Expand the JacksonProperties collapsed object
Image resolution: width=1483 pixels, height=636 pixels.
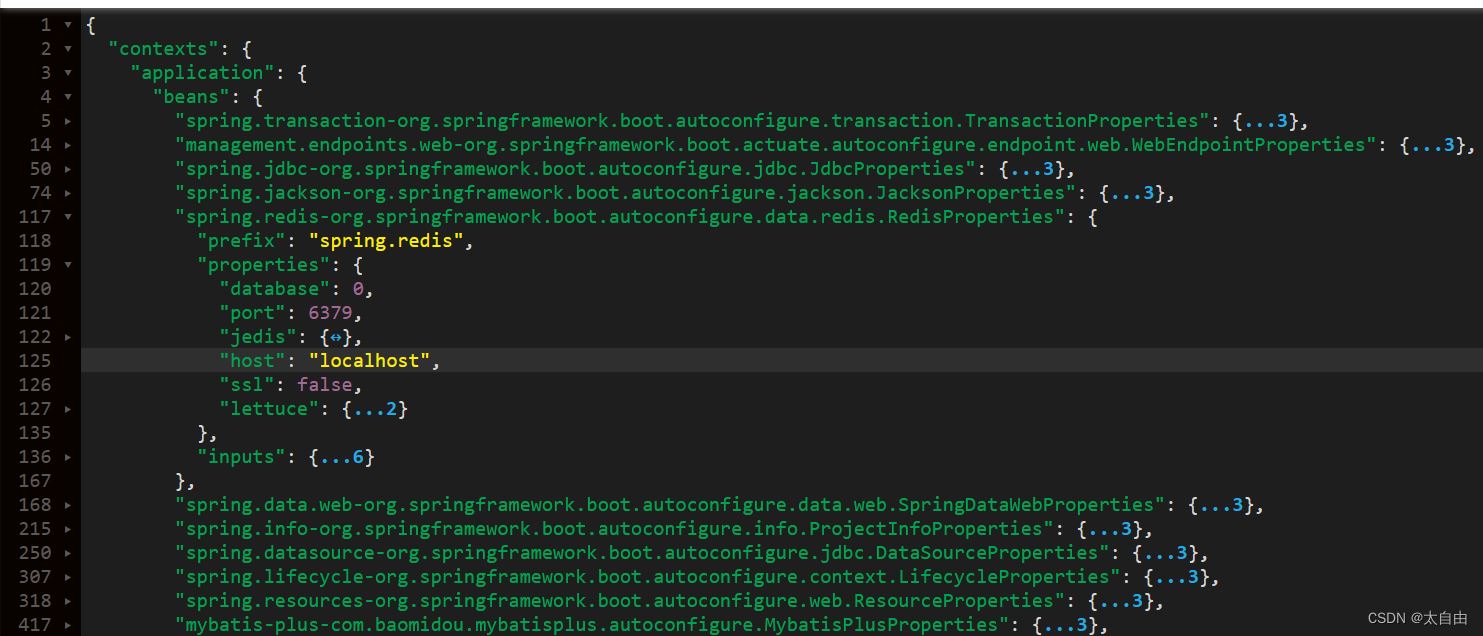pyautogui.click(x=68, y=192)
